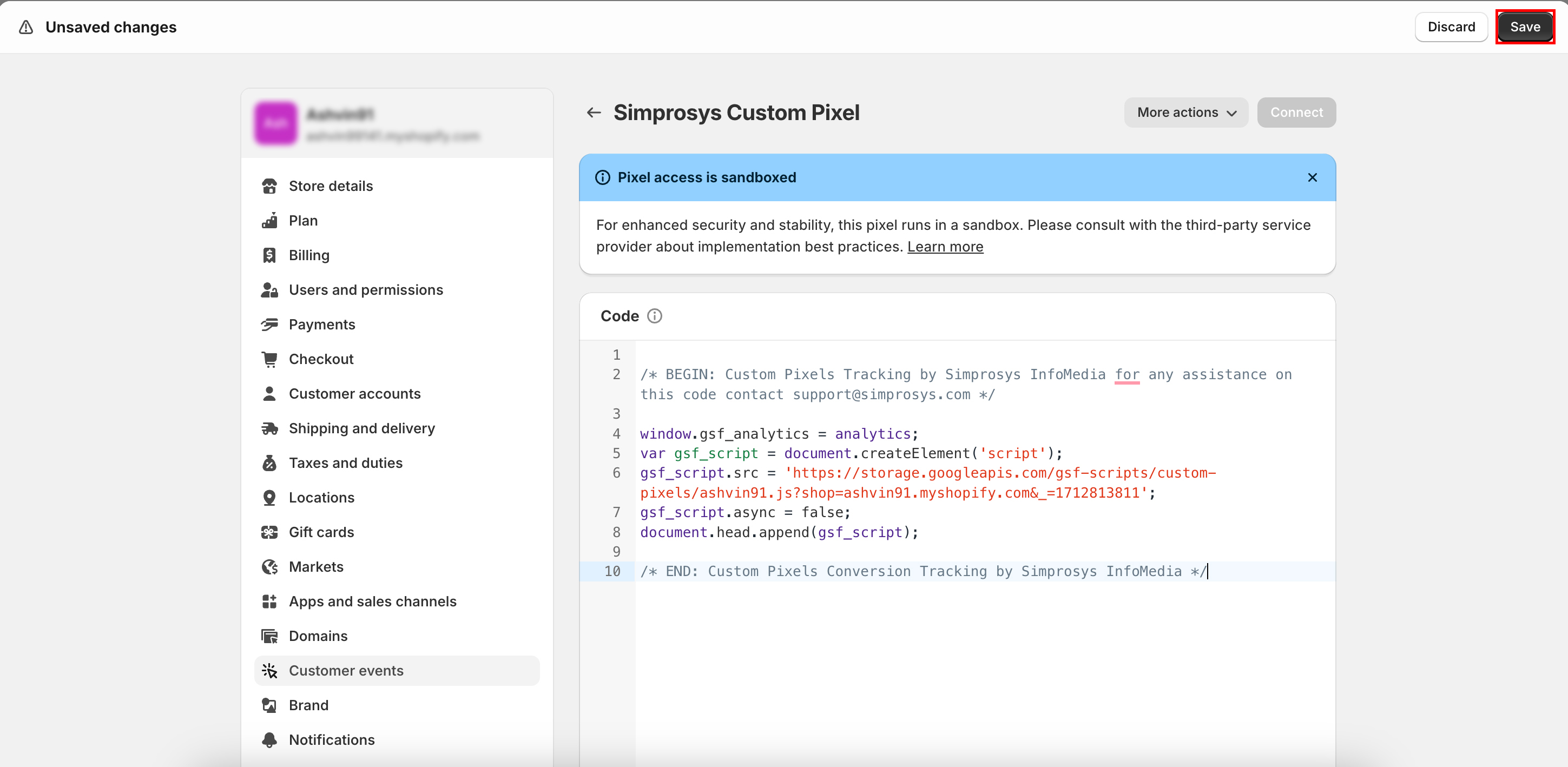
Task: Open the Learn more link
Action: (945, 247)
